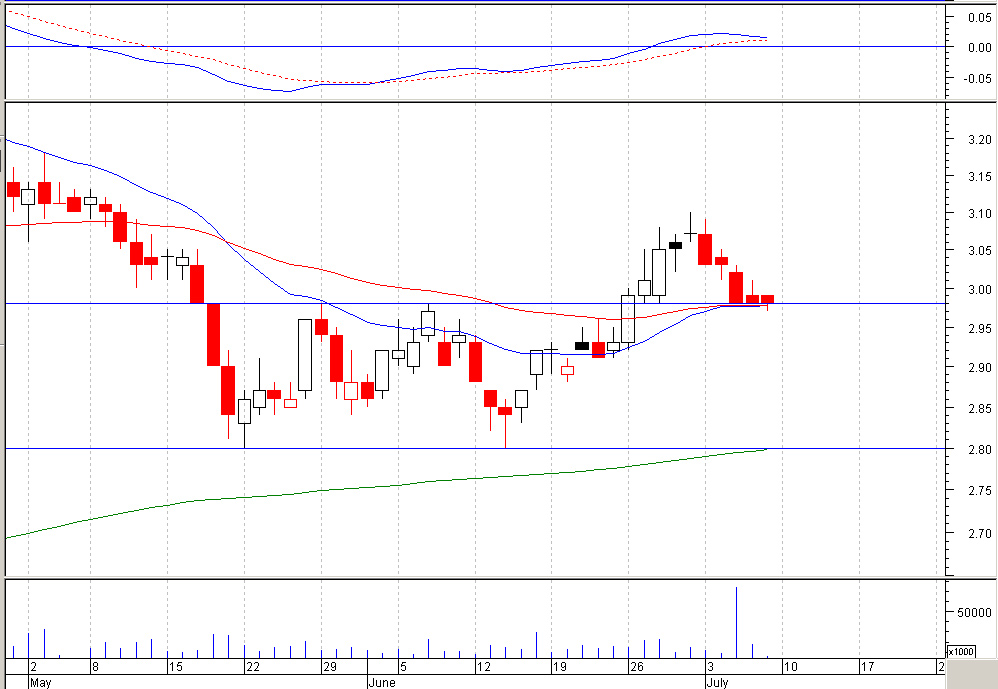Click the doji candlestick at the July peak

(691, 233)
